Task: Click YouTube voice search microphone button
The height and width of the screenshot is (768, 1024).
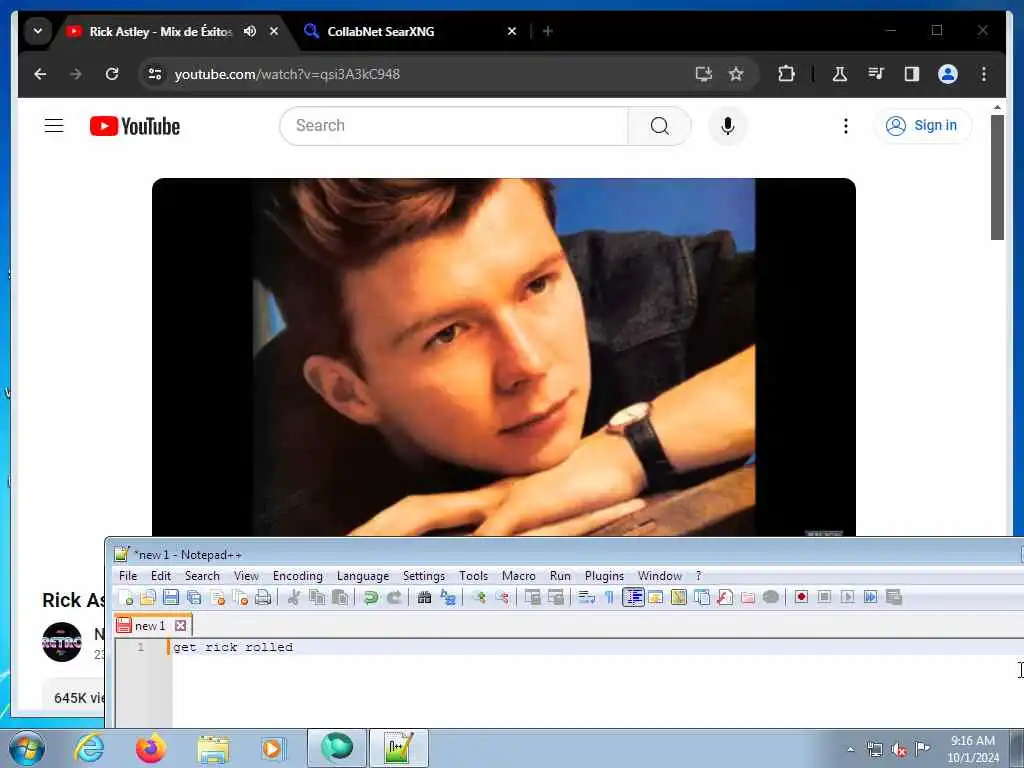Action: tap(728, 125)
